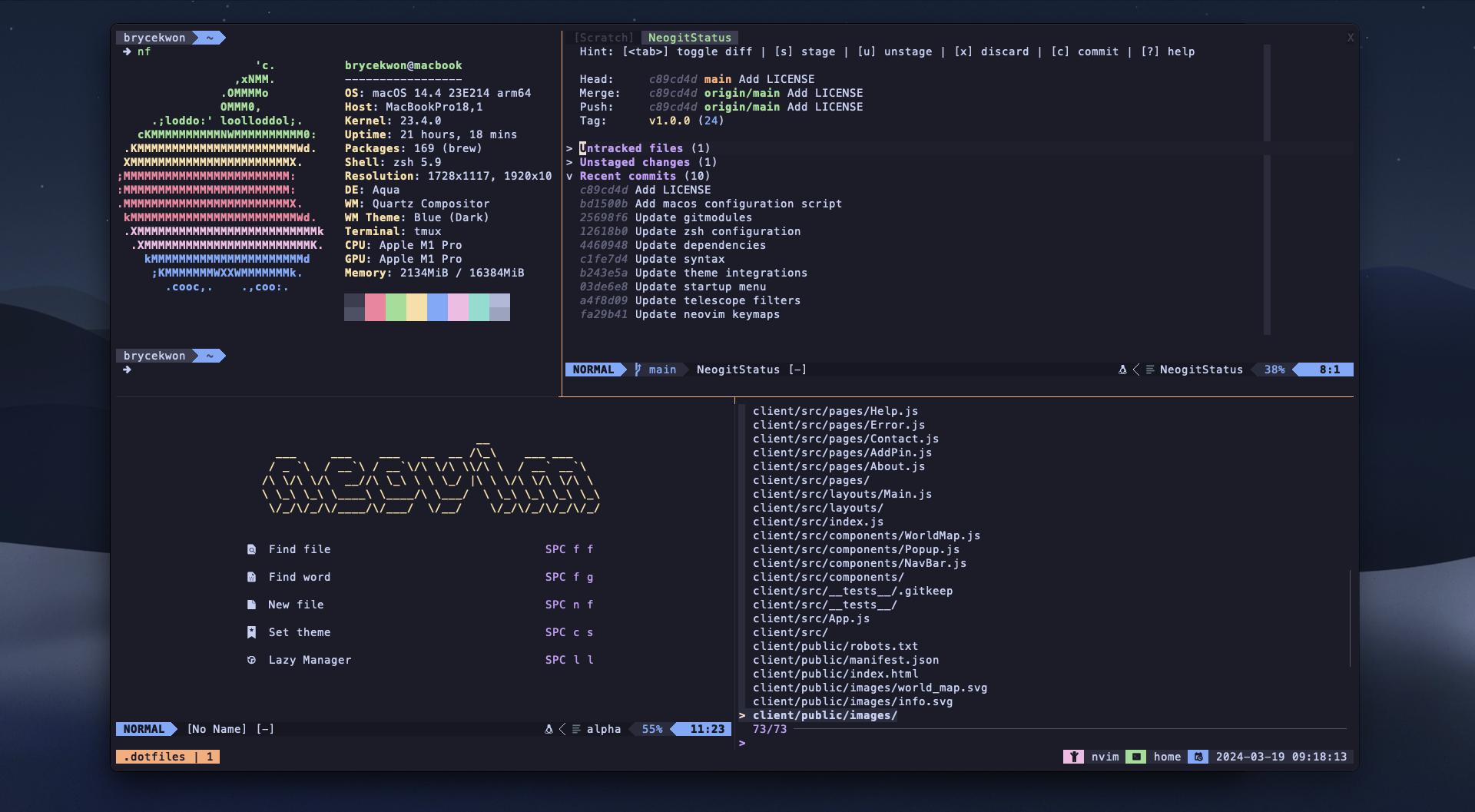Click the Lazy Manager icon
This screenshot has width=1475, height=812.
tap(251, 660)
